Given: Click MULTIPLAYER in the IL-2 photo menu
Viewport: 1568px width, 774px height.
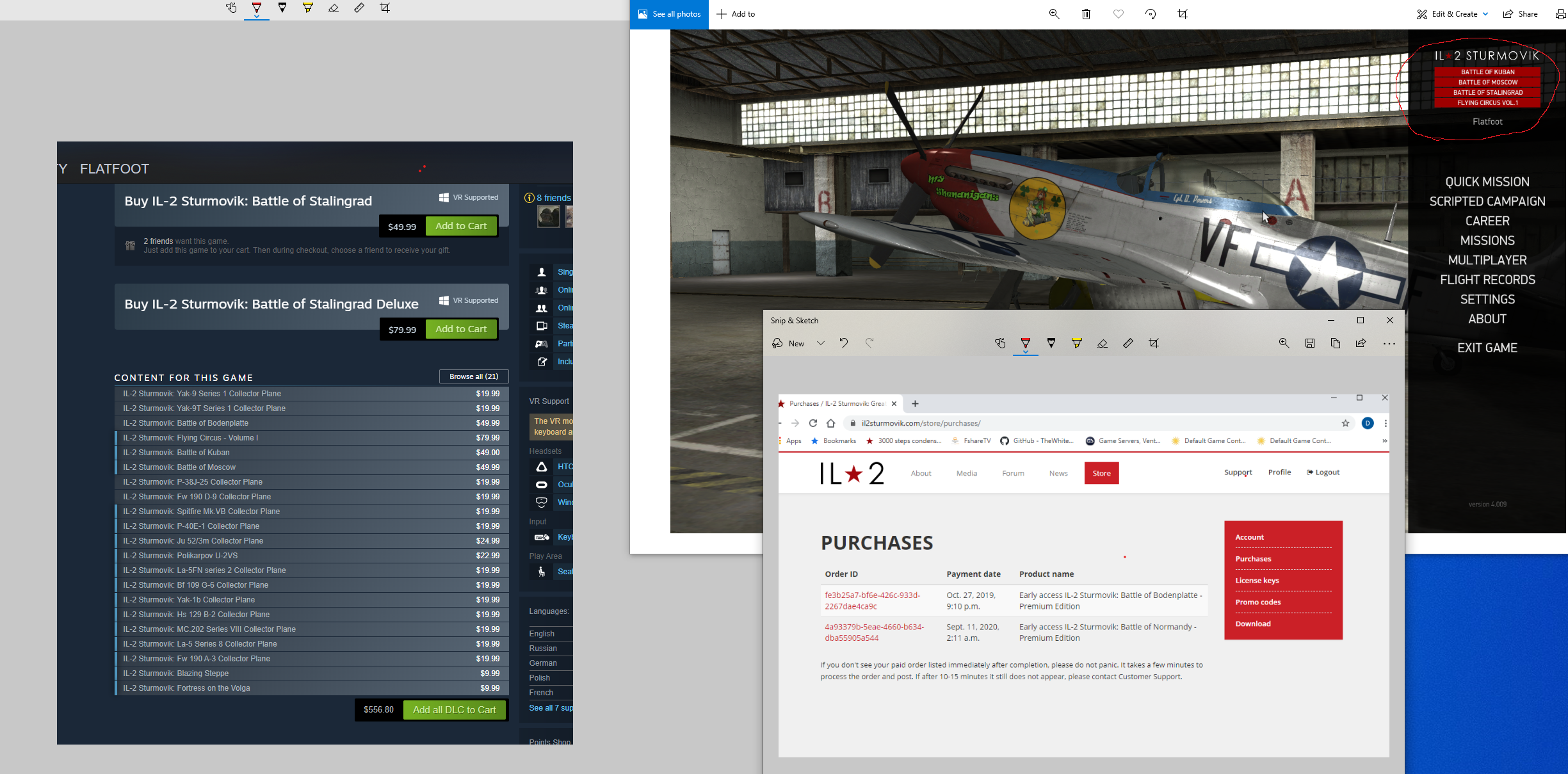Looking at the screenshot, I should point(1487,260).
